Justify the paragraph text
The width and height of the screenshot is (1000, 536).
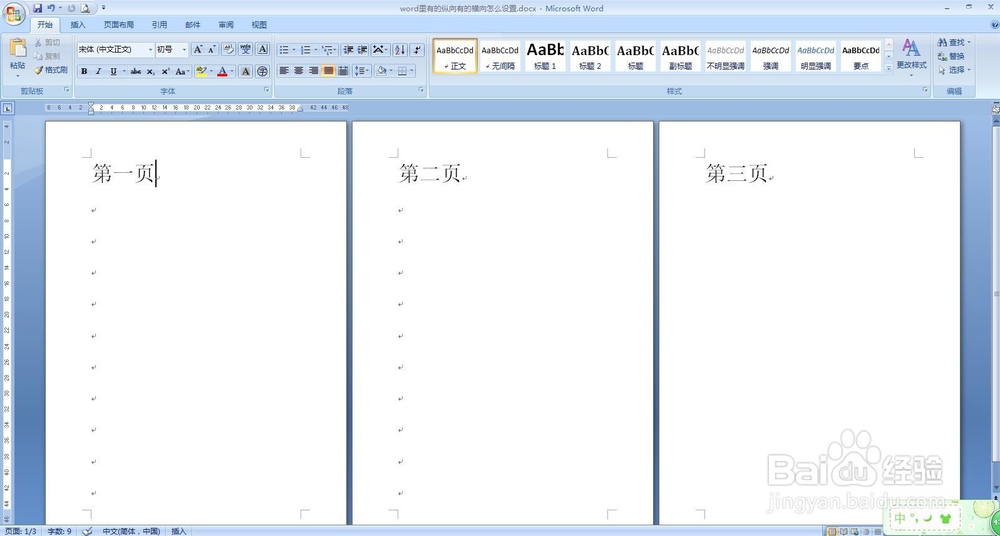click(328, 71)
